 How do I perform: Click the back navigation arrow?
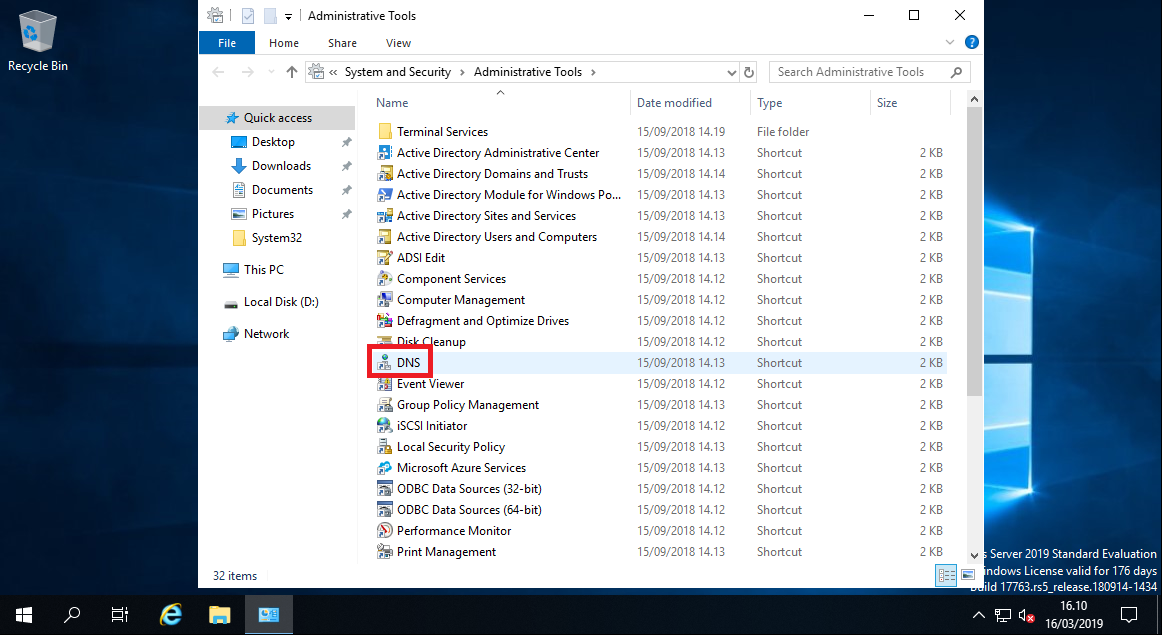click(218, 72)
